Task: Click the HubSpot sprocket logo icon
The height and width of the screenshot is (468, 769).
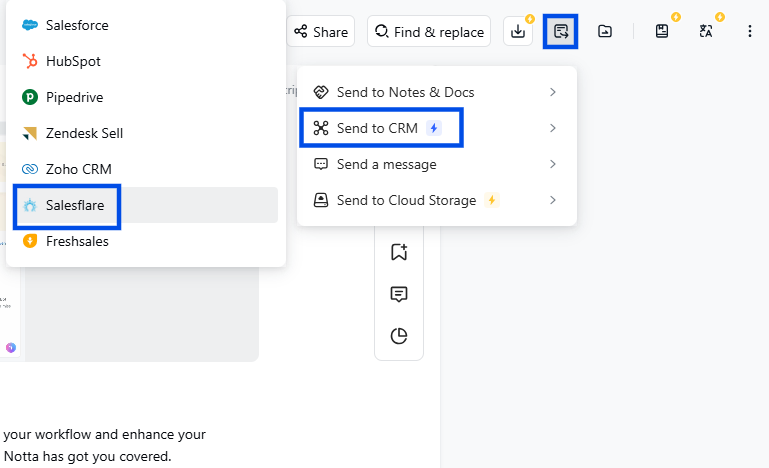Action: (30, 61)
